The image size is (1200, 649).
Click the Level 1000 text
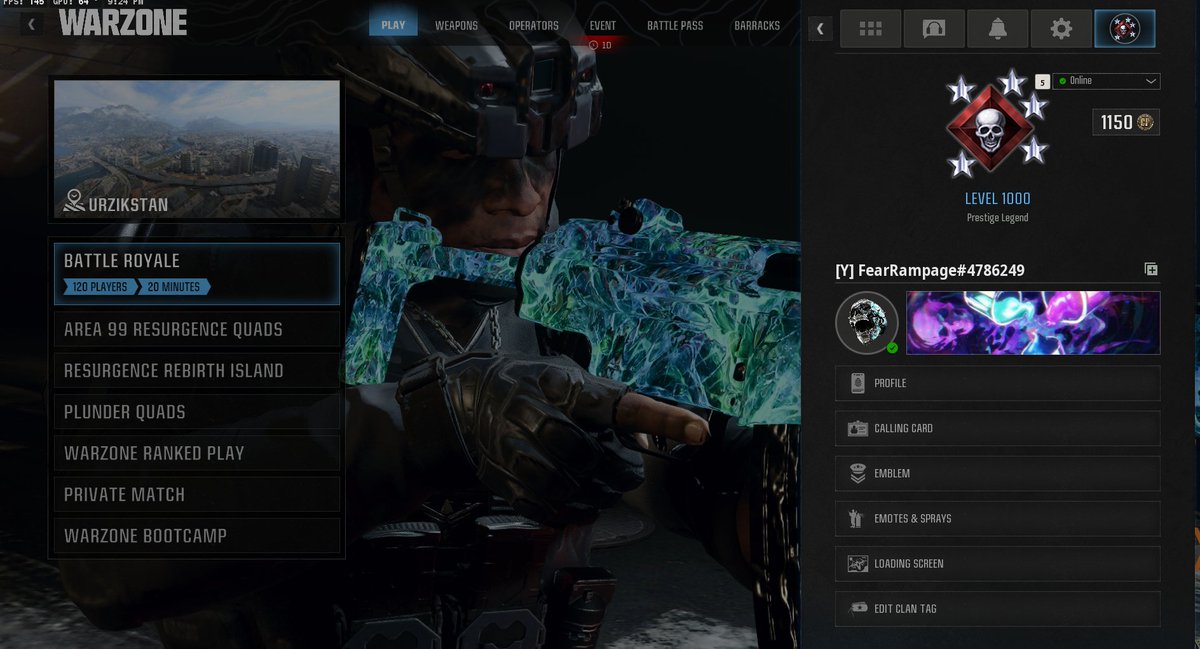[997, 198]
